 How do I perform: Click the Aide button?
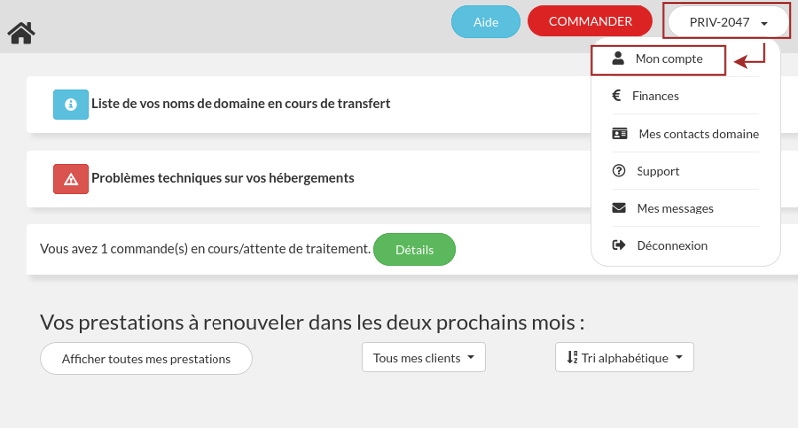click(x=486, y=22)
